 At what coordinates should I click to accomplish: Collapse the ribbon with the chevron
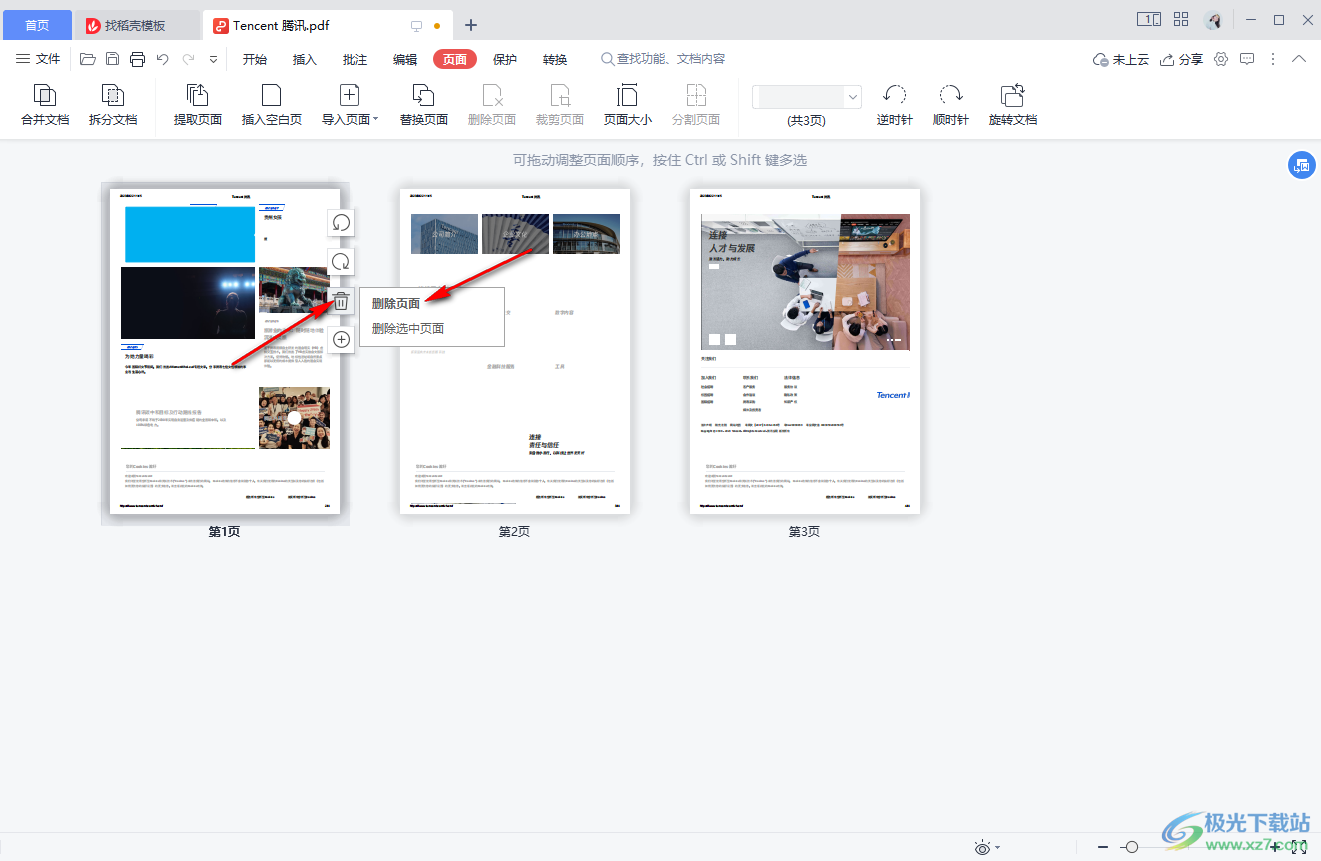1299,59
